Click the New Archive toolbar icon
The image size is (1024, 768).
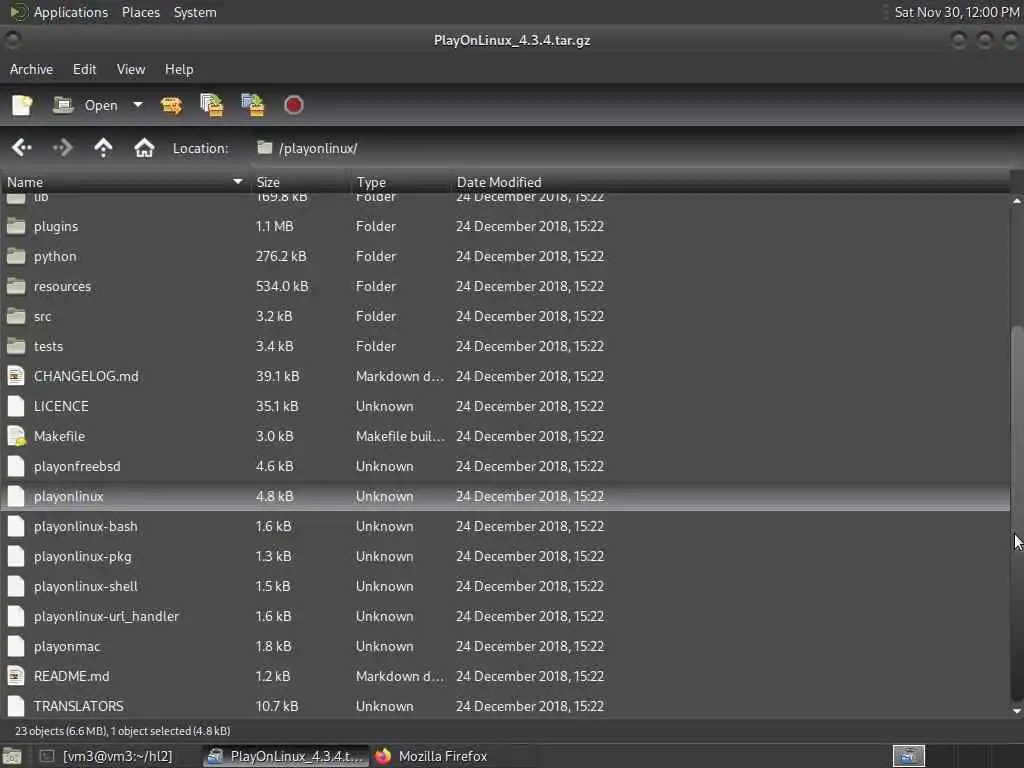(22, 105)
